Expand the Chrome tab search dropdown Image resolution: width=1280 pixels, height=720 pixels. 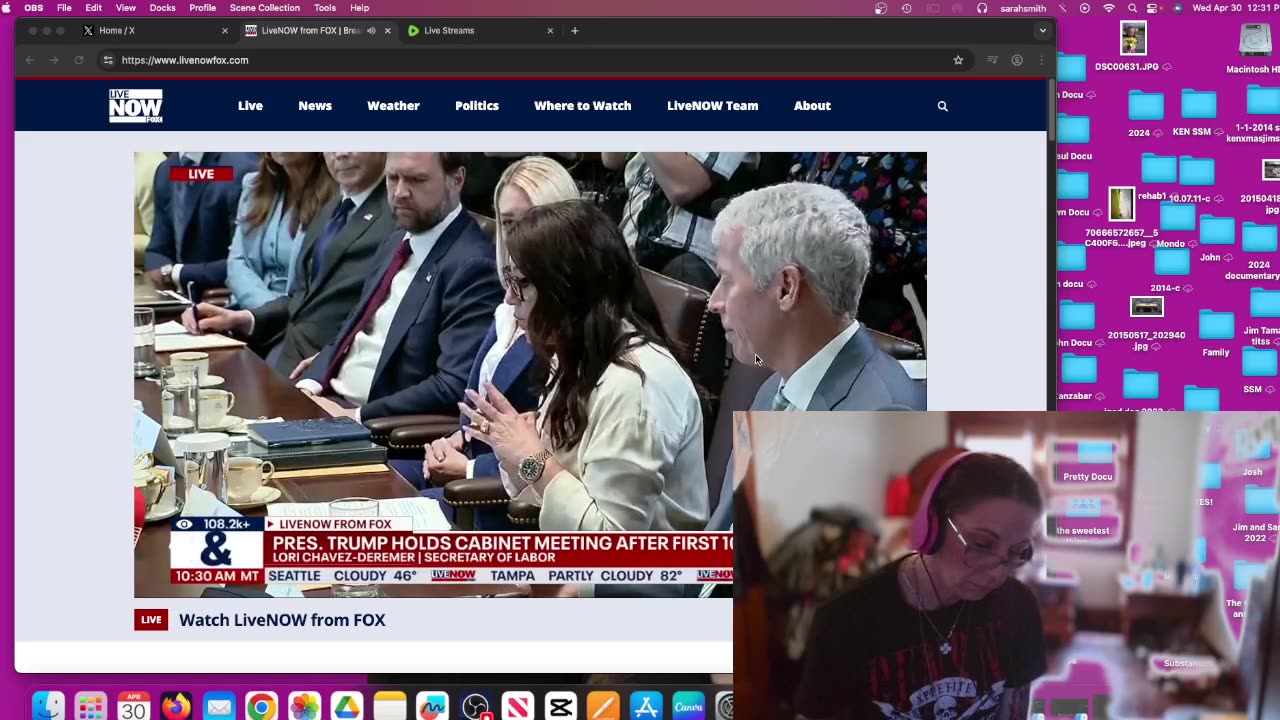(x=1043, y=31)
